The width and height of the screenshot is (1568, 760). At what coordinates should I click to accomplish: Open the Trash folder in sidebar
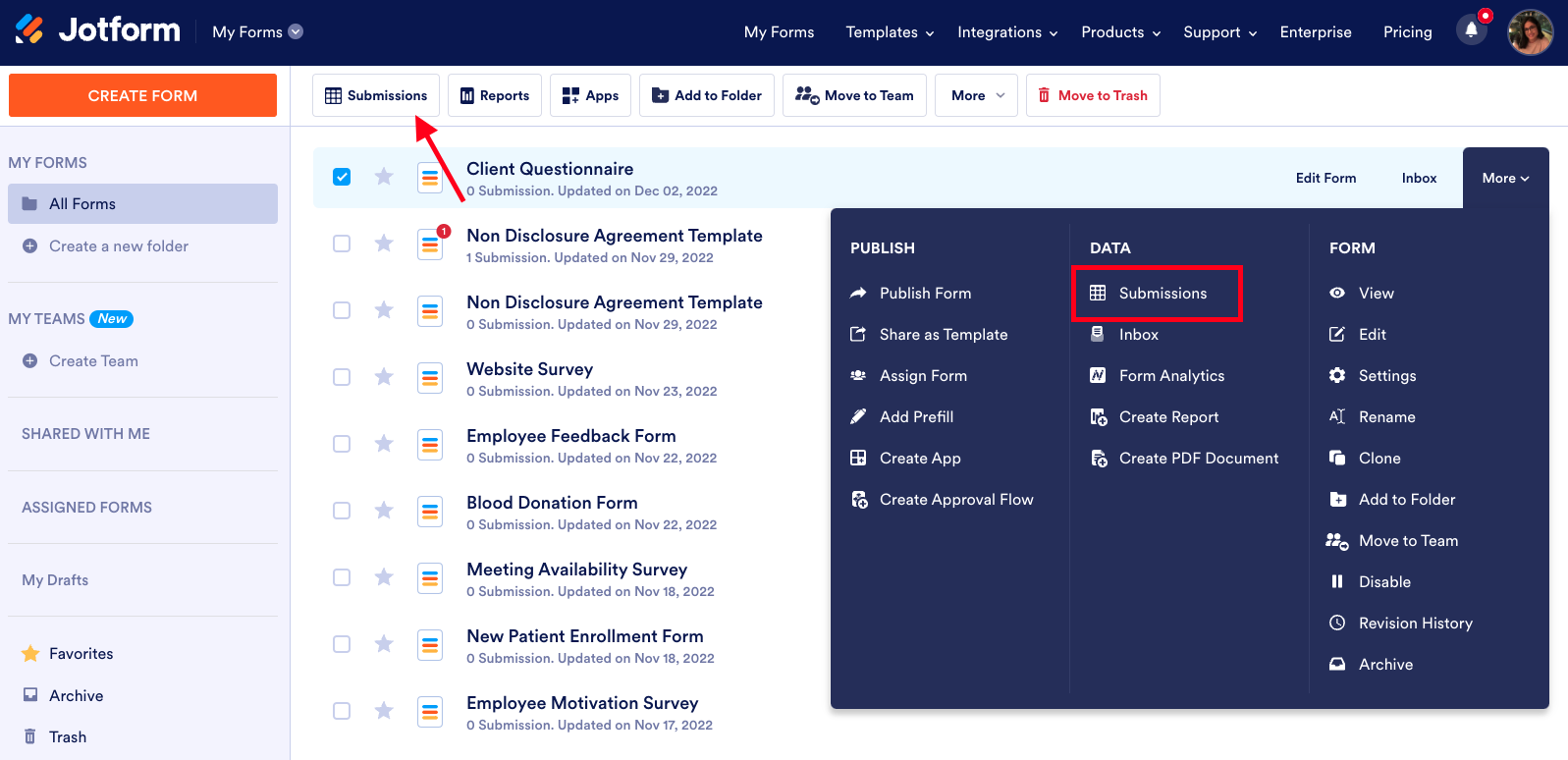pyautogui.click(x=68, y=737)
